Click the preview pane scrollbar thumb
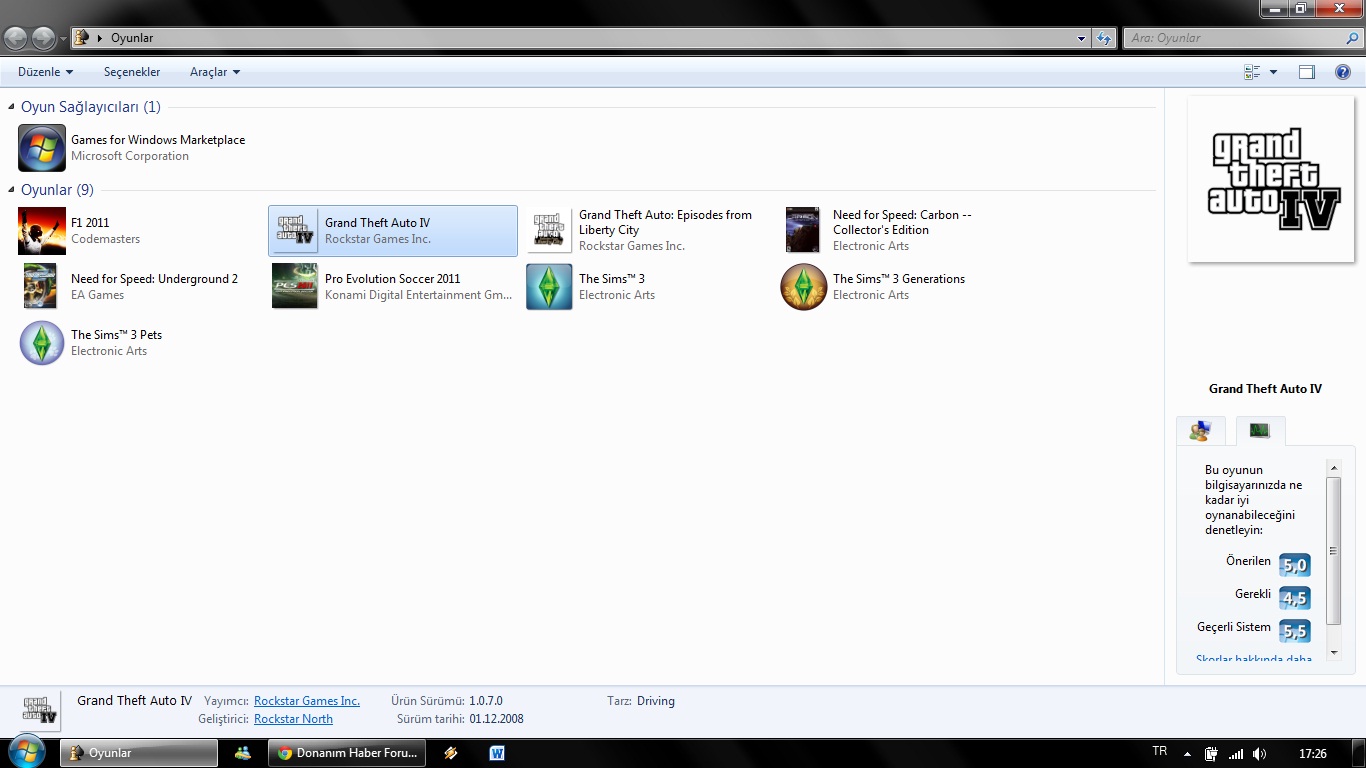1366x768 pixels. point(1333,551)
